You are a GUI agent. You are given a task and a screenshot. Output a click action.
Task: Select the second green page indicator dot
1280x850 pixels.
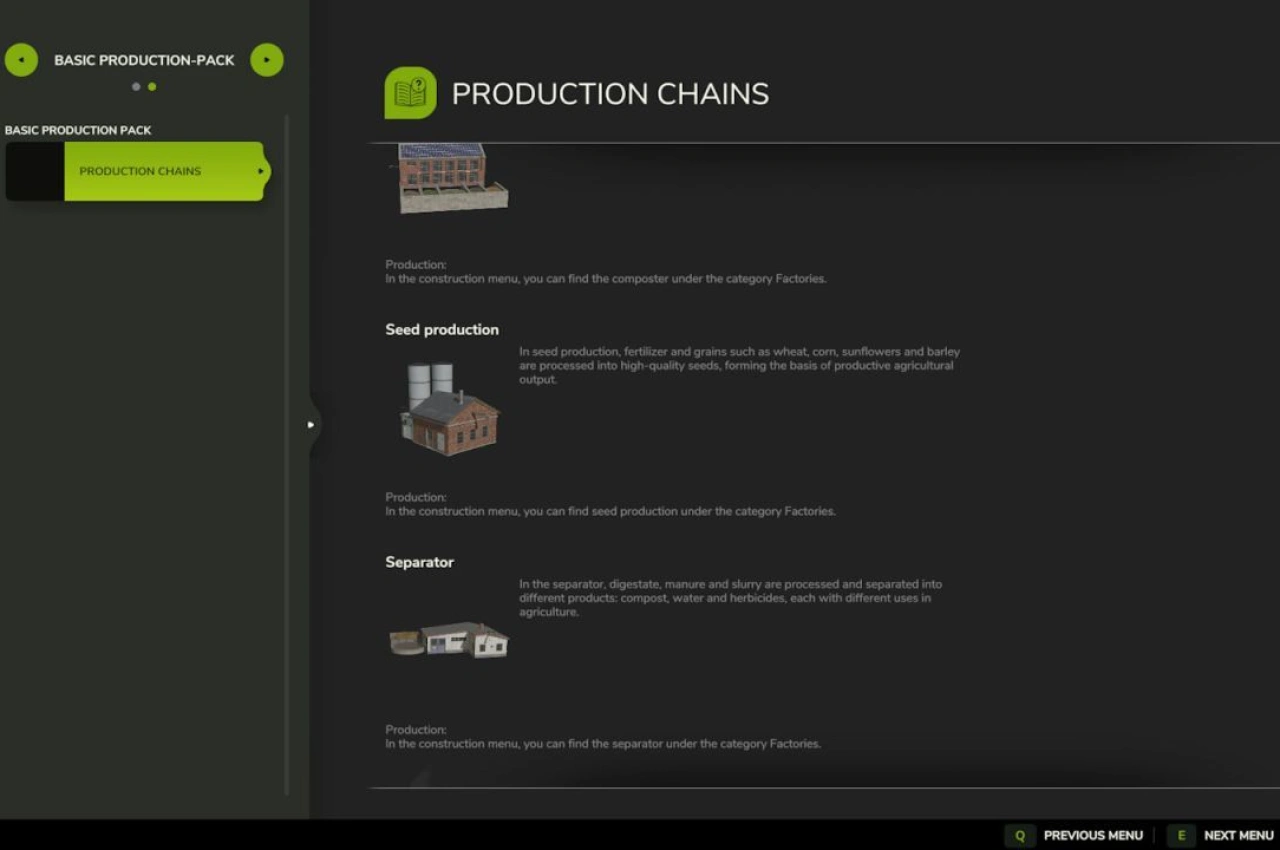click(x=152, y=87)
